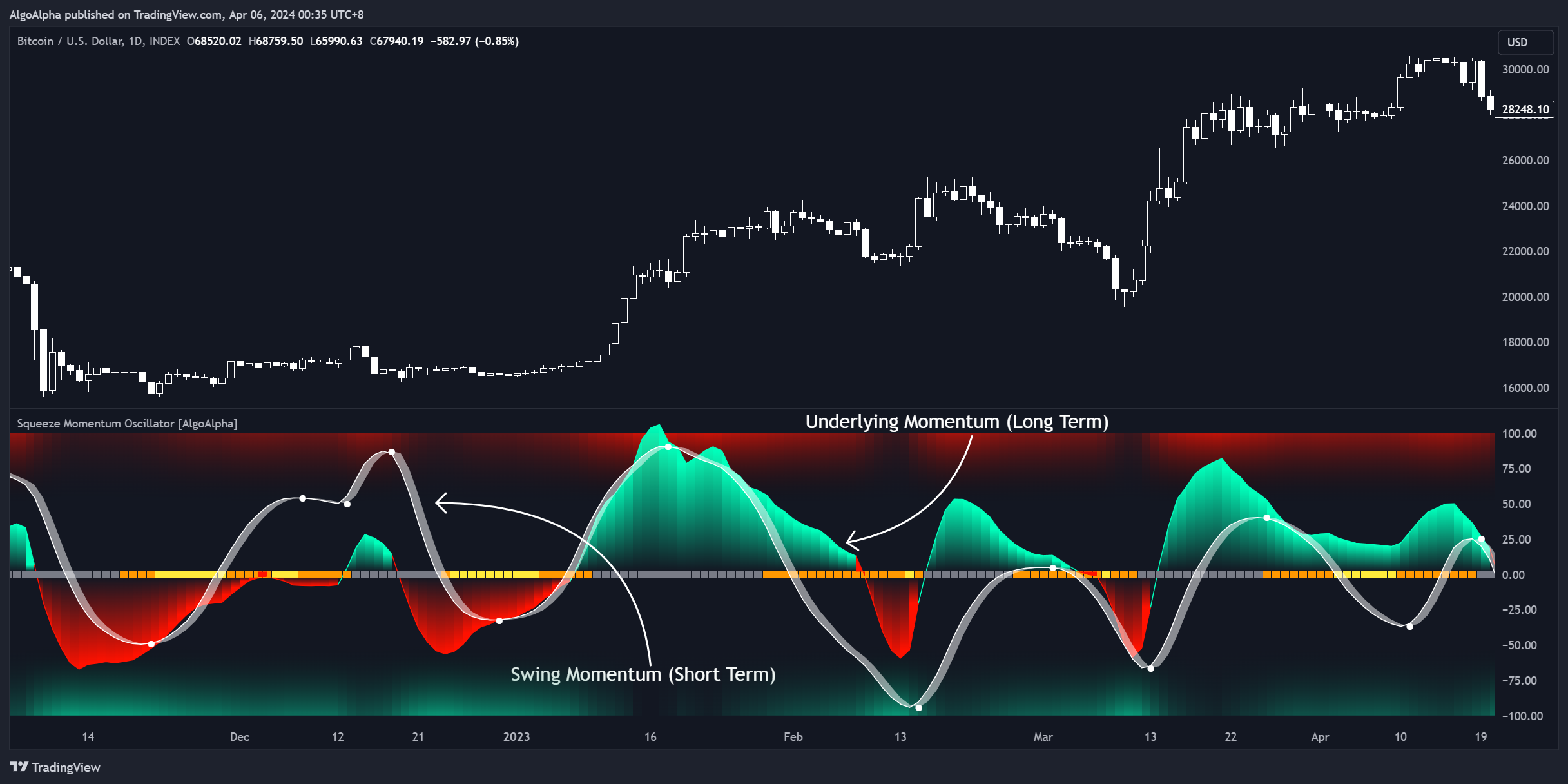Click the 10 date label on the time axis
Screen dimensions: 1568x784
pyautogui.click(x=1400, y=737)
